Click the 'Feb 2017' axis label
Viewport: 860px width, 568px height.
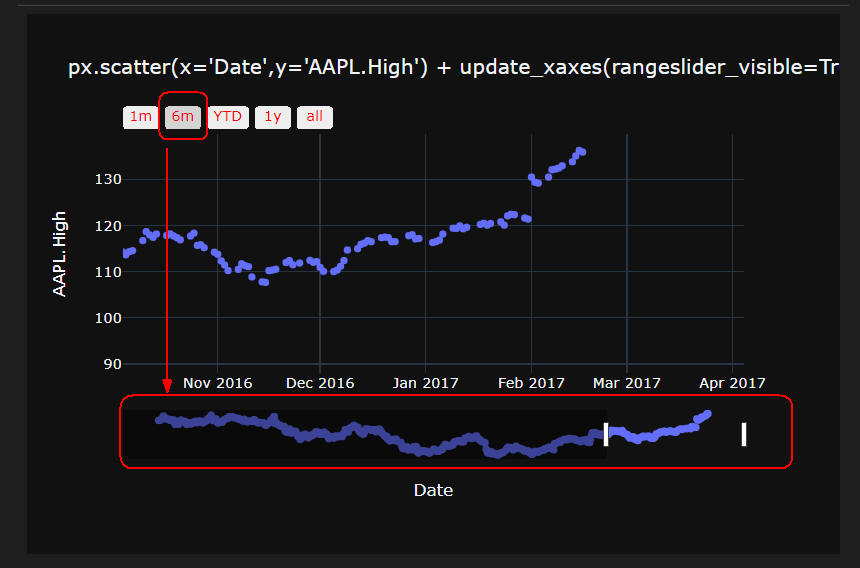tap(531, 383)
